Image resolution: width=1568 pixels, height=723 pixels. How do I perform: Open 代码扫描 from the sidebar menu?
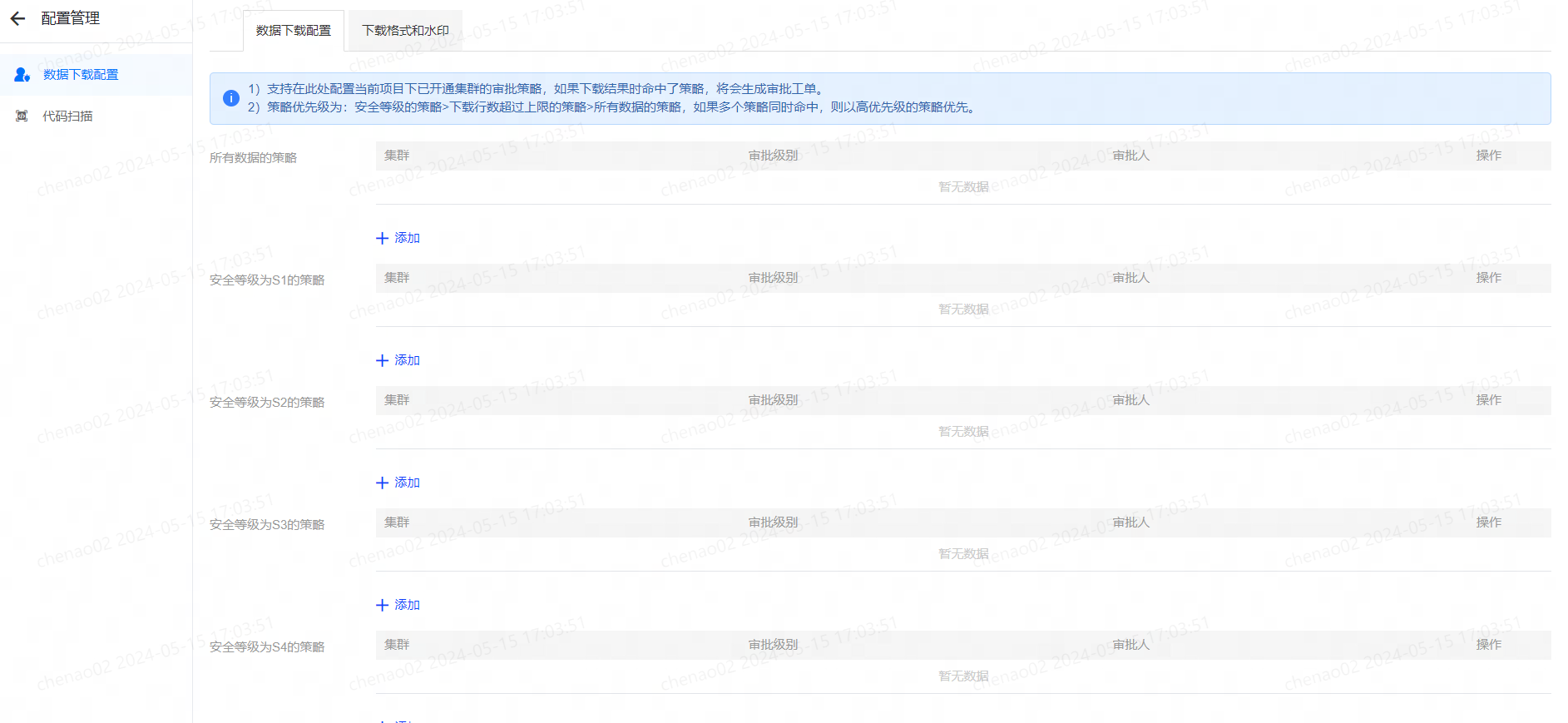pos(67,116)
